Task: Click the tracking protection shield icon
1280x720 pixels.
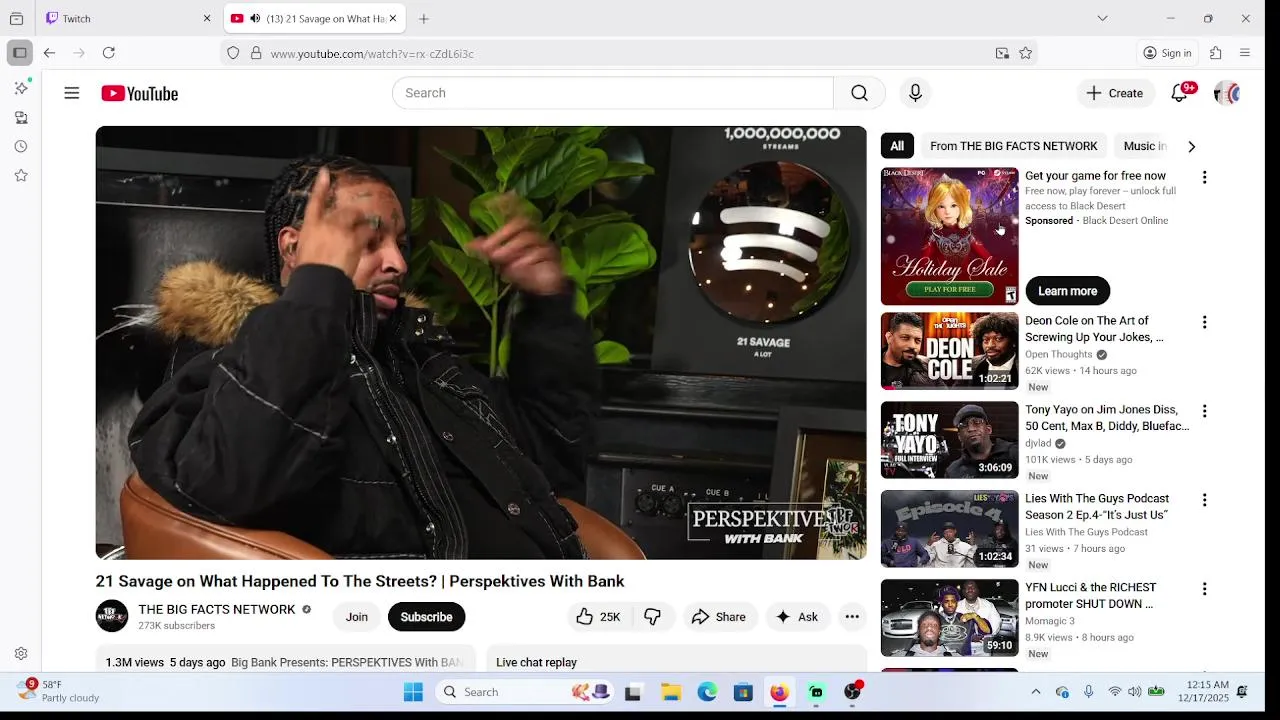Action: (233, 53)
